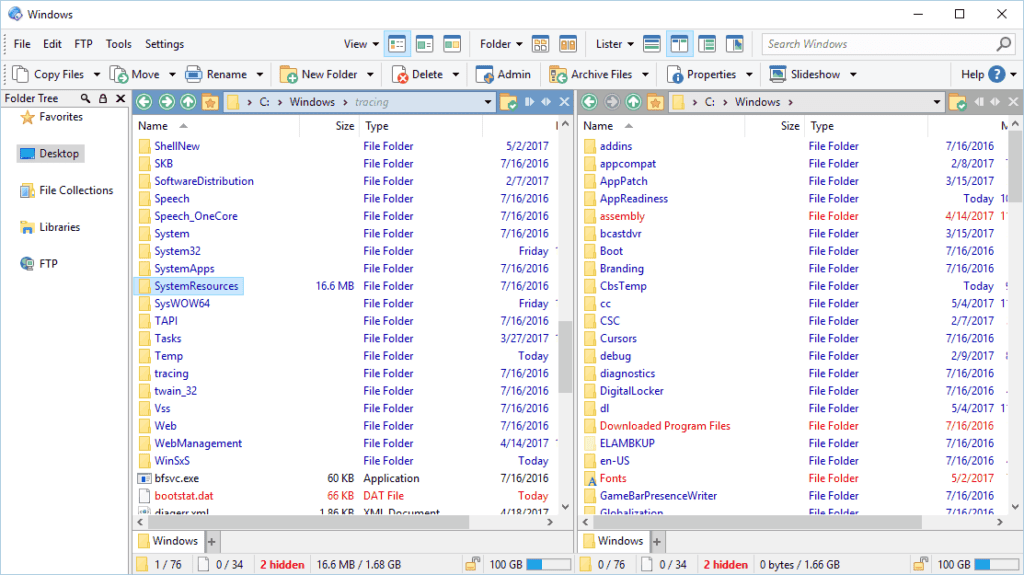Open the New Folder dropdown arrow
The height and width of the screenshot is (575, 1024).
(x=369, y=74)
